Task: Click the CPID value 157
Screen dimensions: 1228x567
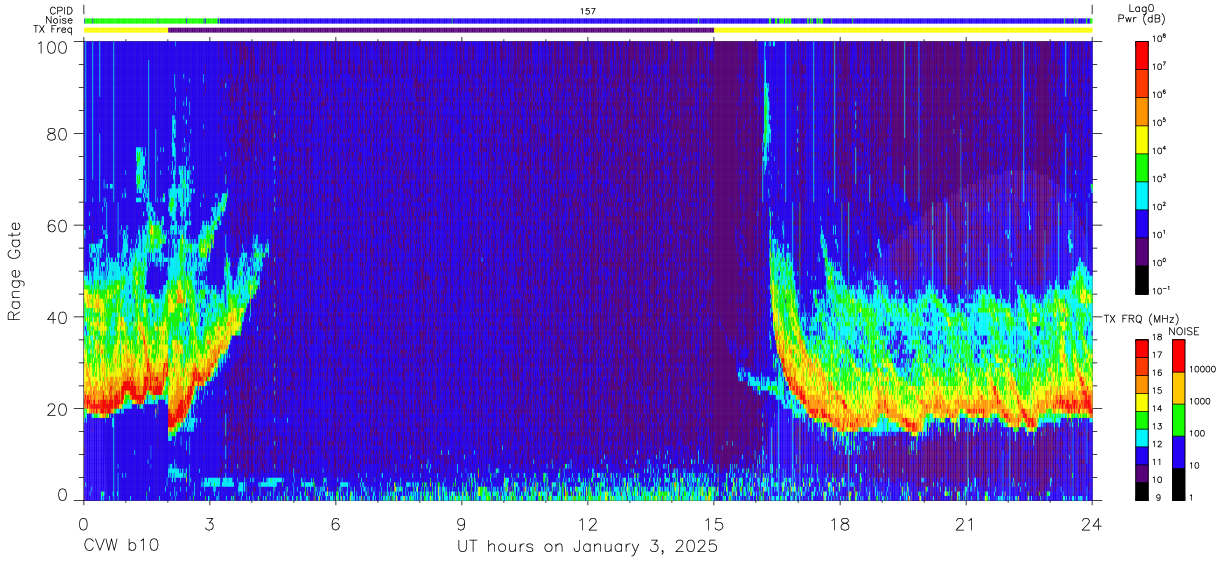Action: (588, 11)
